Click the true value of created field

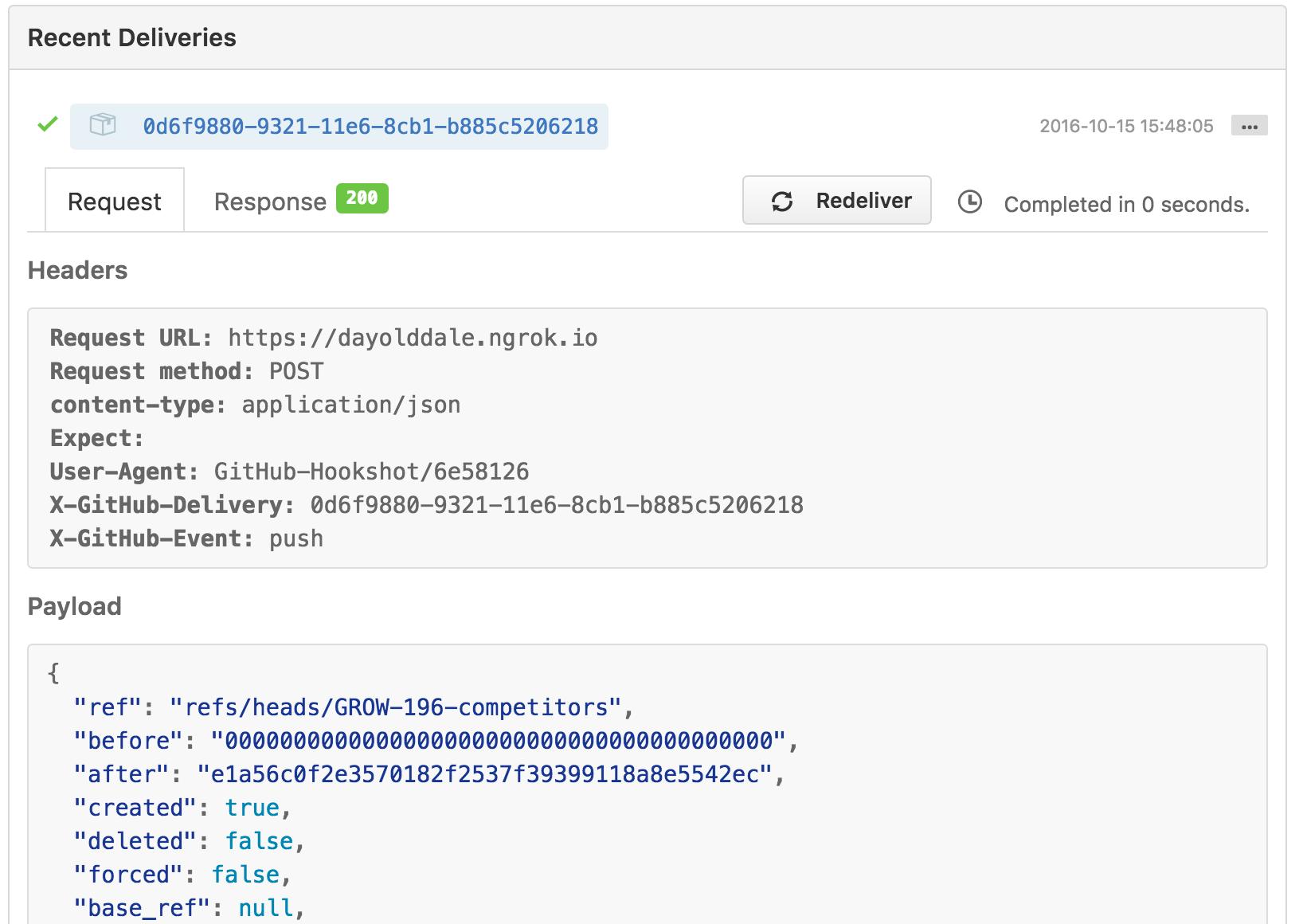[252, 807]
